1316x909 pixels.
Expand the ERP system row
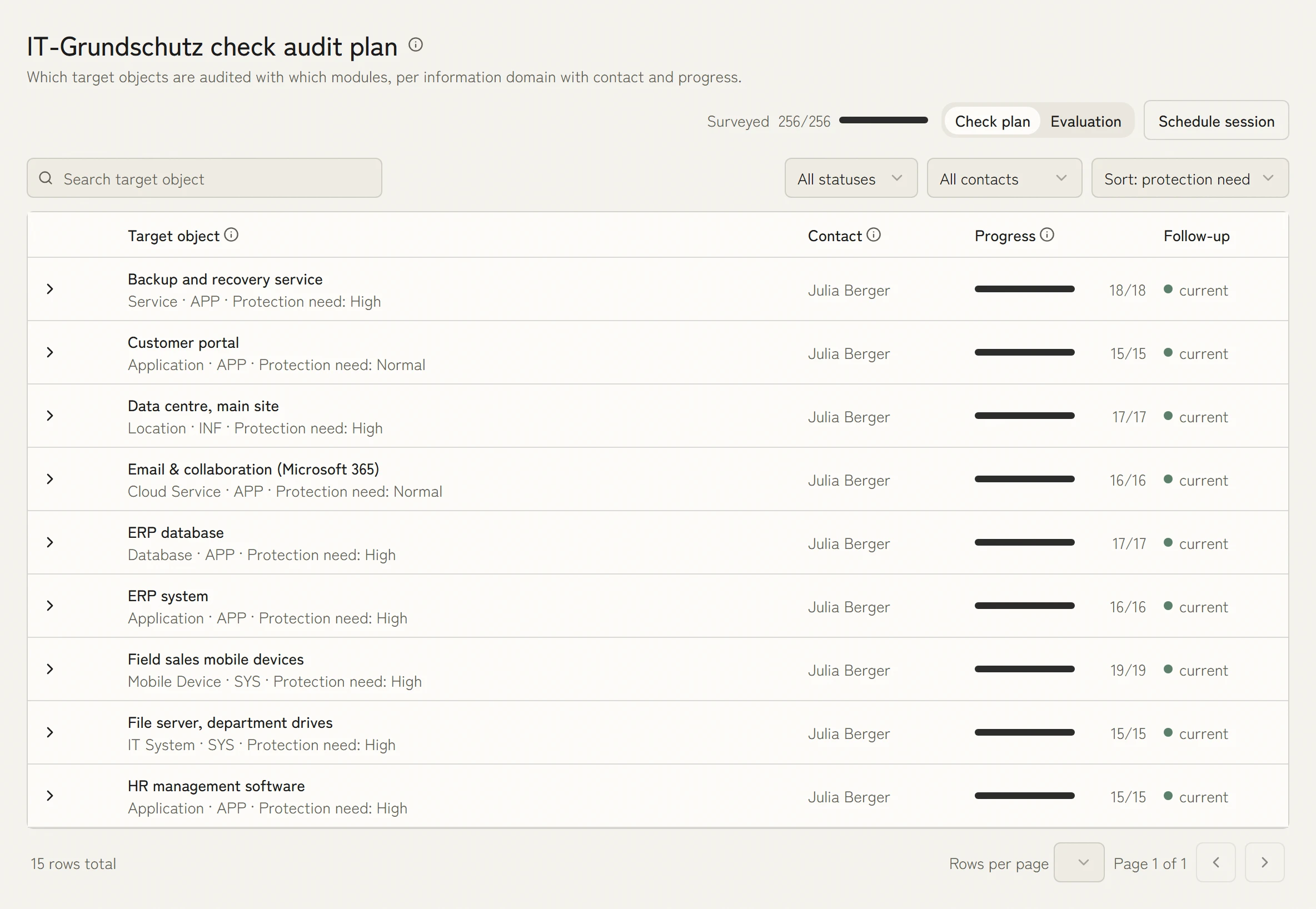point(50,606)
